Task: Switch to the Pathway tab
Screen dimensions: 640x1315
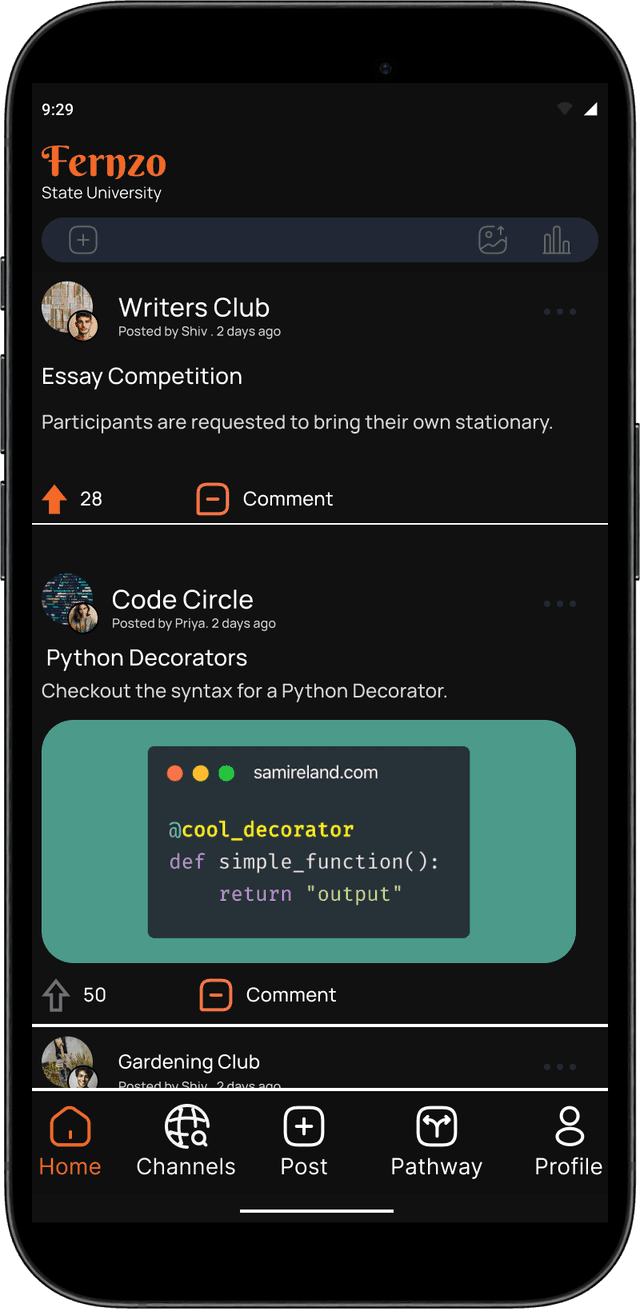Action: click(436, 1141)
